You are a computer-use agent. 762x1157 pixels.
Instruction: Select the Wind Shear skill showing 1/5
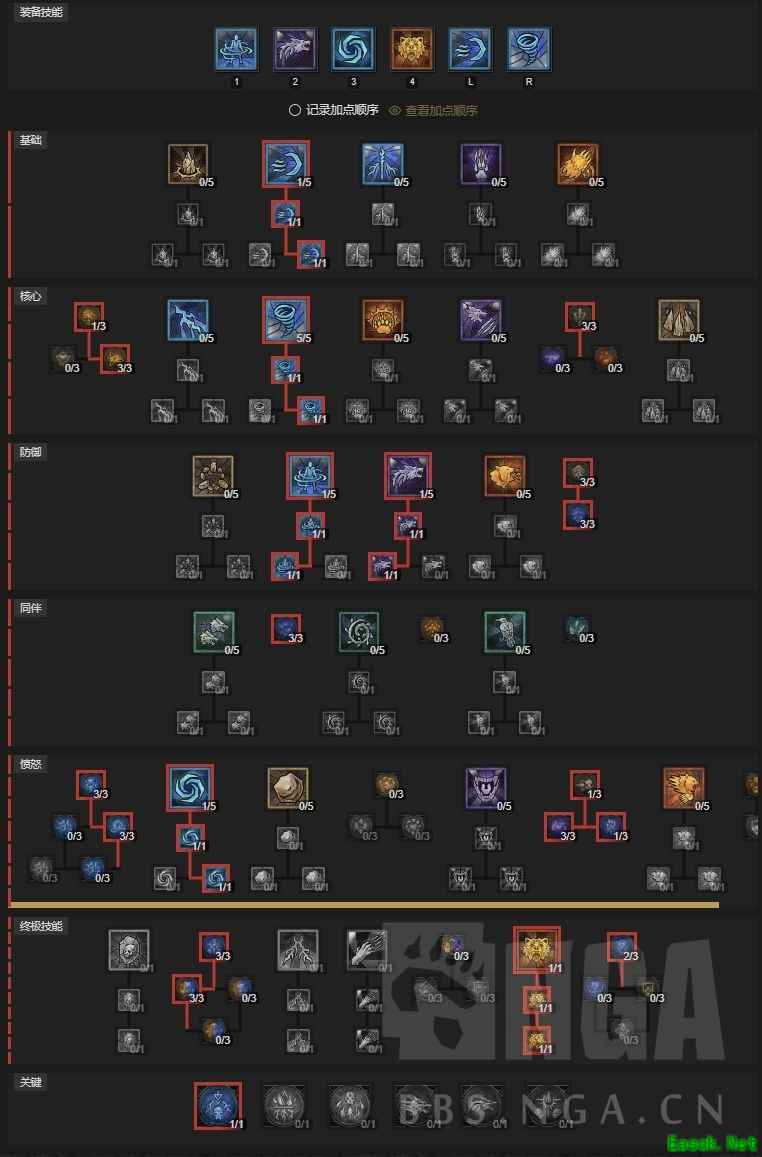tap(285, 165)
